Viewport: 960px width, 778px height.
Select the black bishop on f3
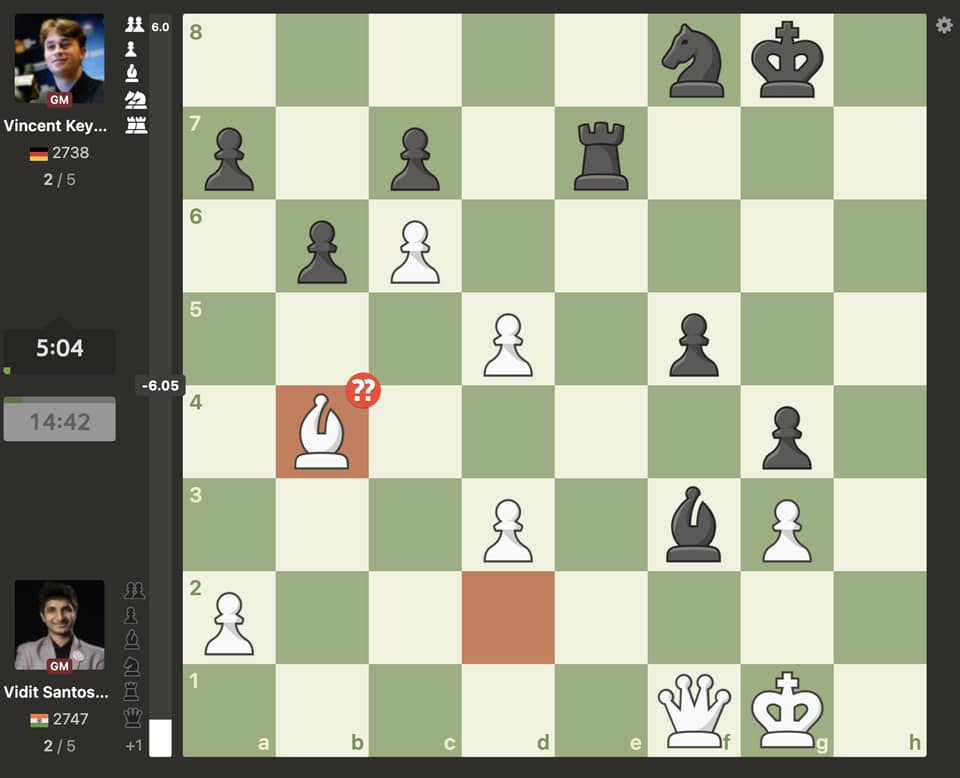coord(694,525)
